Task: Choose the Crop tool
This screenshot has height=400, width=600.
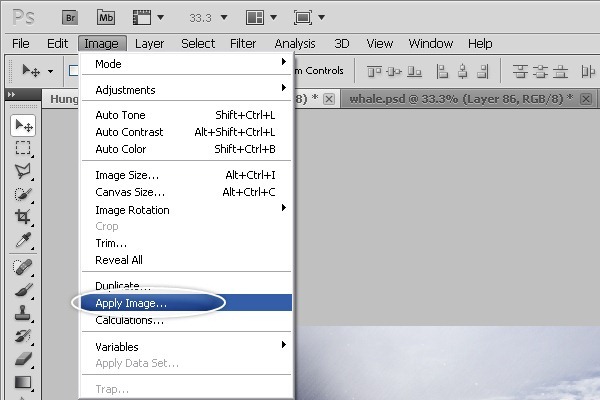Action: [23, 216]
